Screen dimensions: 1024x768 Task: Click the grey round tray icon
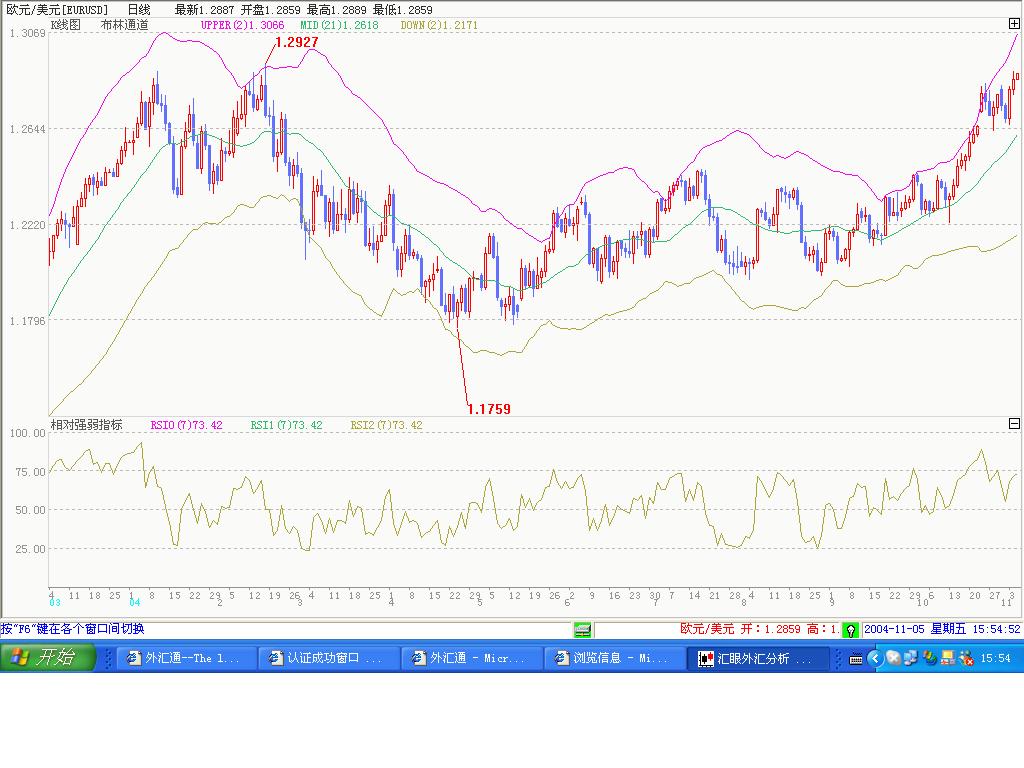pos(893,658)
